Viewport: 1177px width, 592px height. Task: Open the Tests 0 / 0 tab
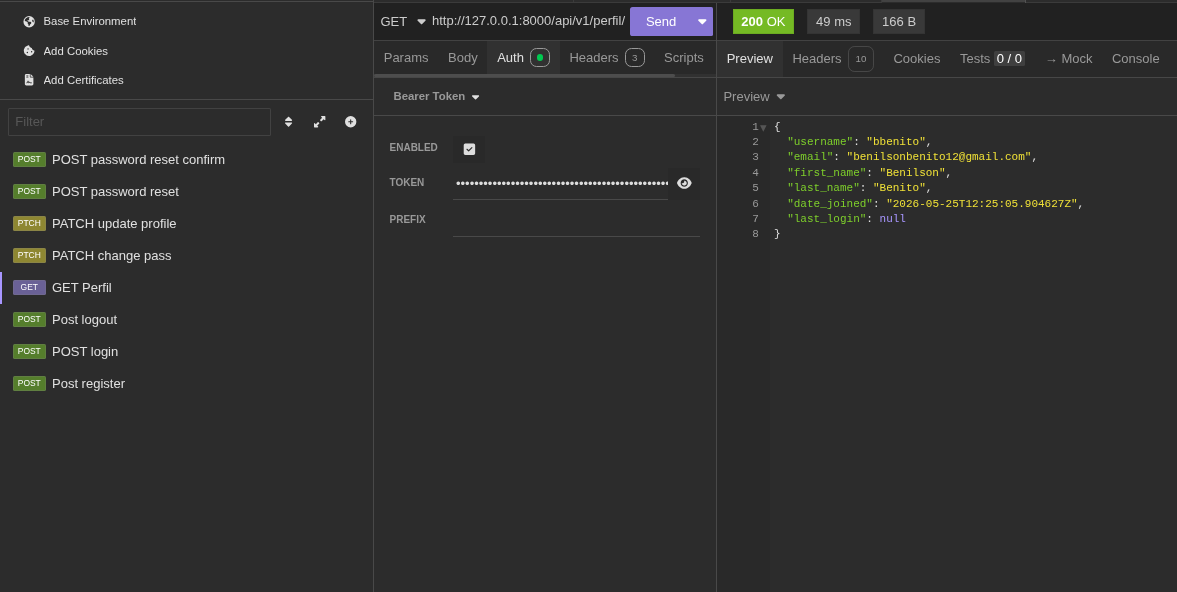992,59
